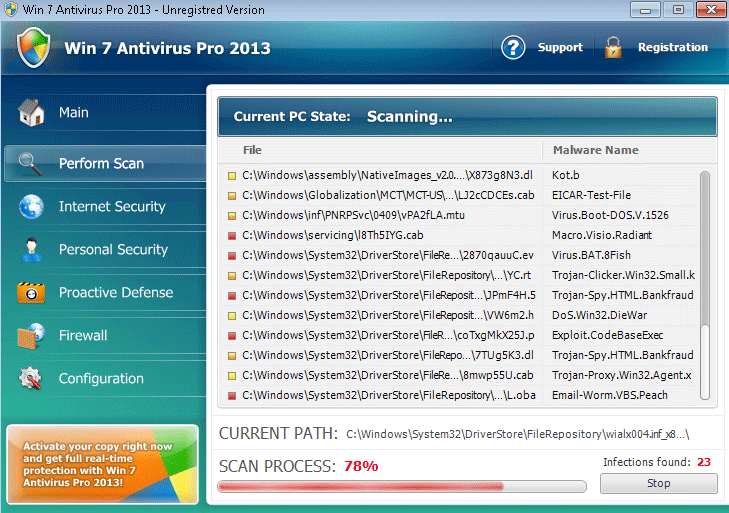Viewport: 729px width, 513px height.
Task: Click the Personal Security person icon
Action: point(32,250)
